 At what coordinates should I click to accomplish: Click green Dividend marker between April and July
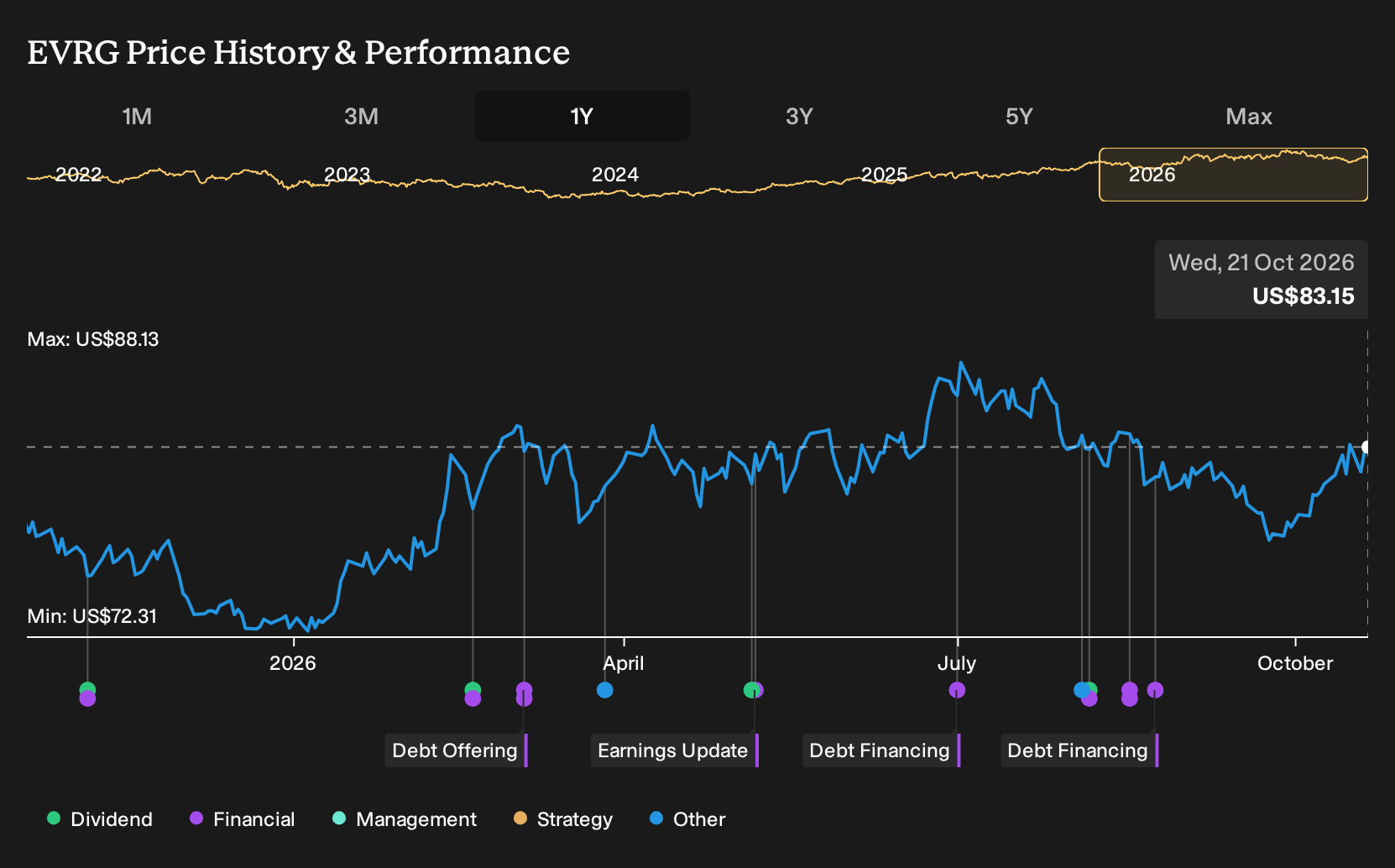[750, 690]
